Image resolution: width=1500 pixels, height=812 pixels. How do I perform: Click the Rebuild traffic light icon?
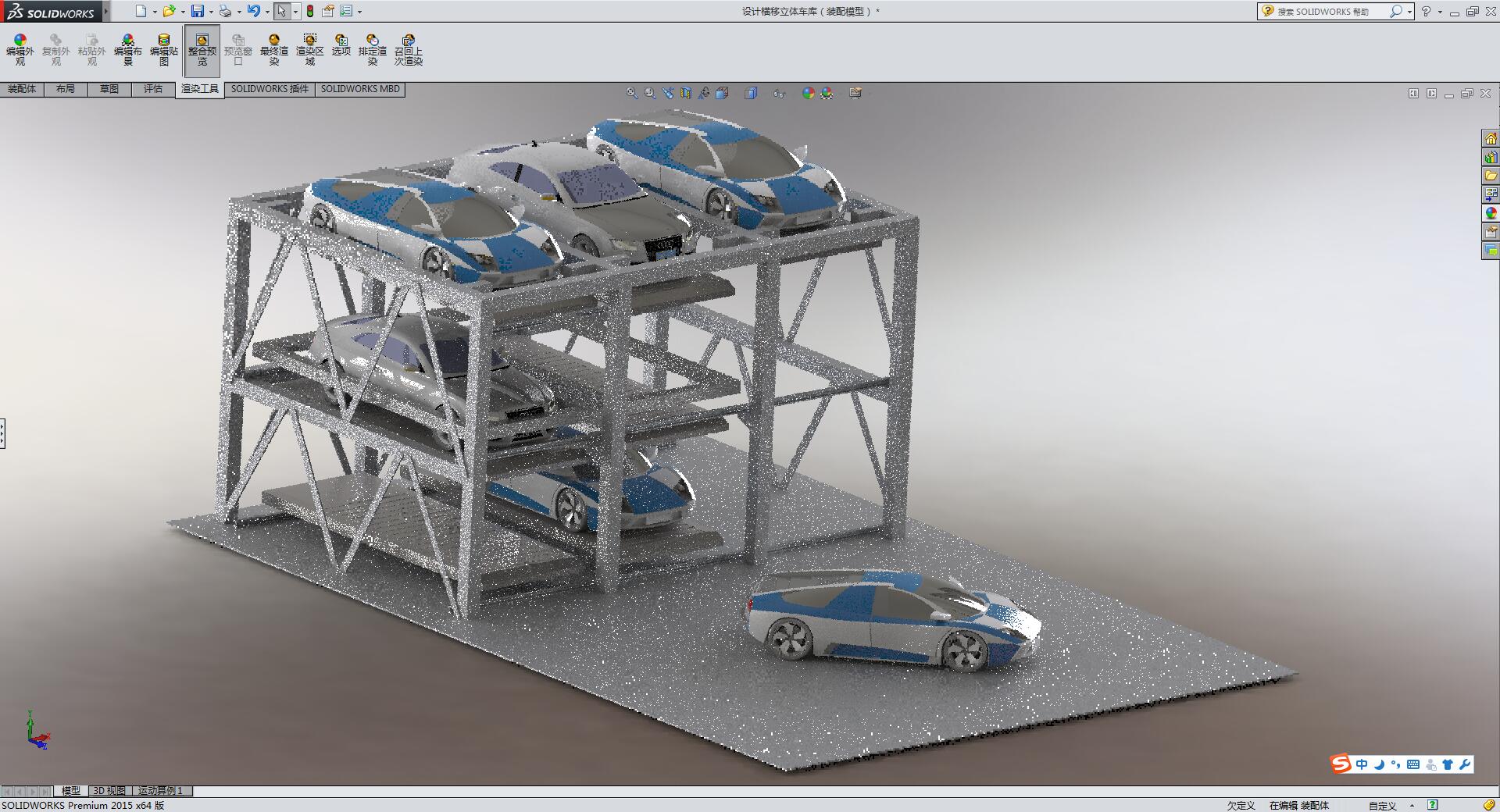(310, 11)
